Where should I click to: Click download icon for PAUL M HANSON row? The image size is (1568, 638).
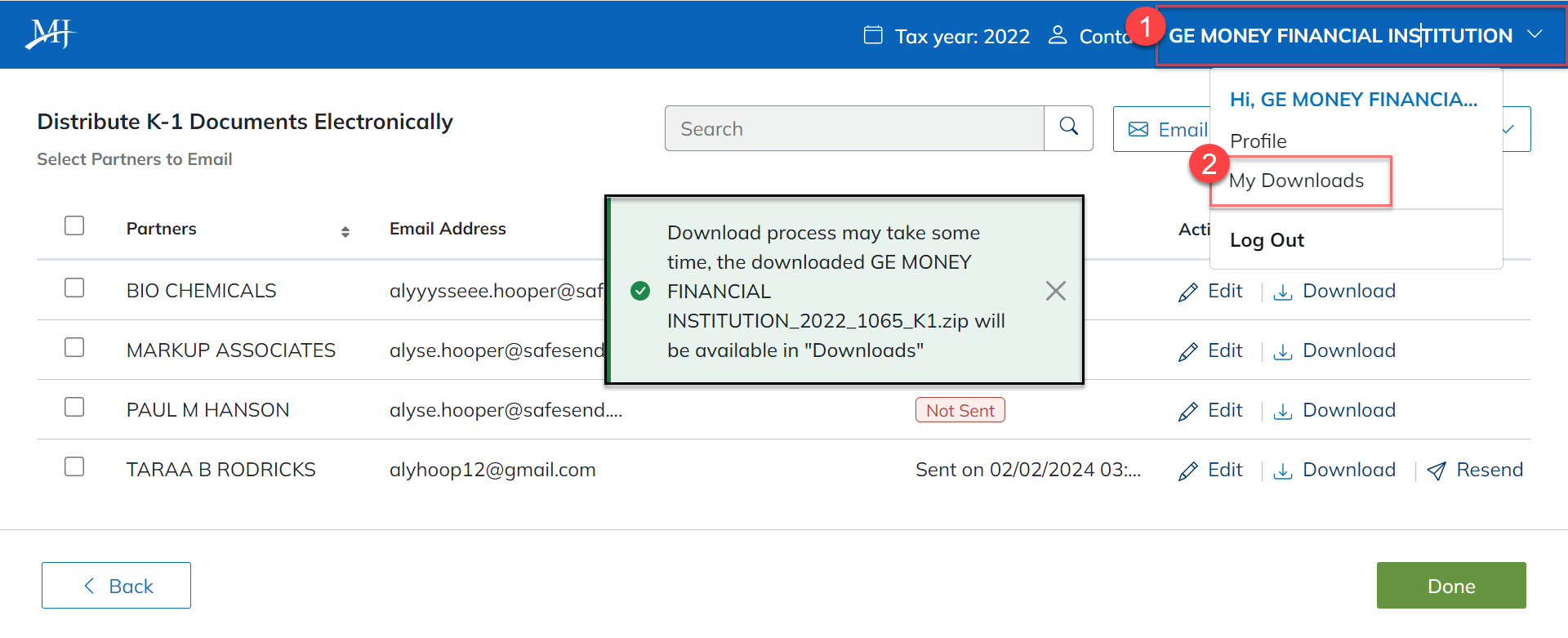click(x=1283, y=411)
